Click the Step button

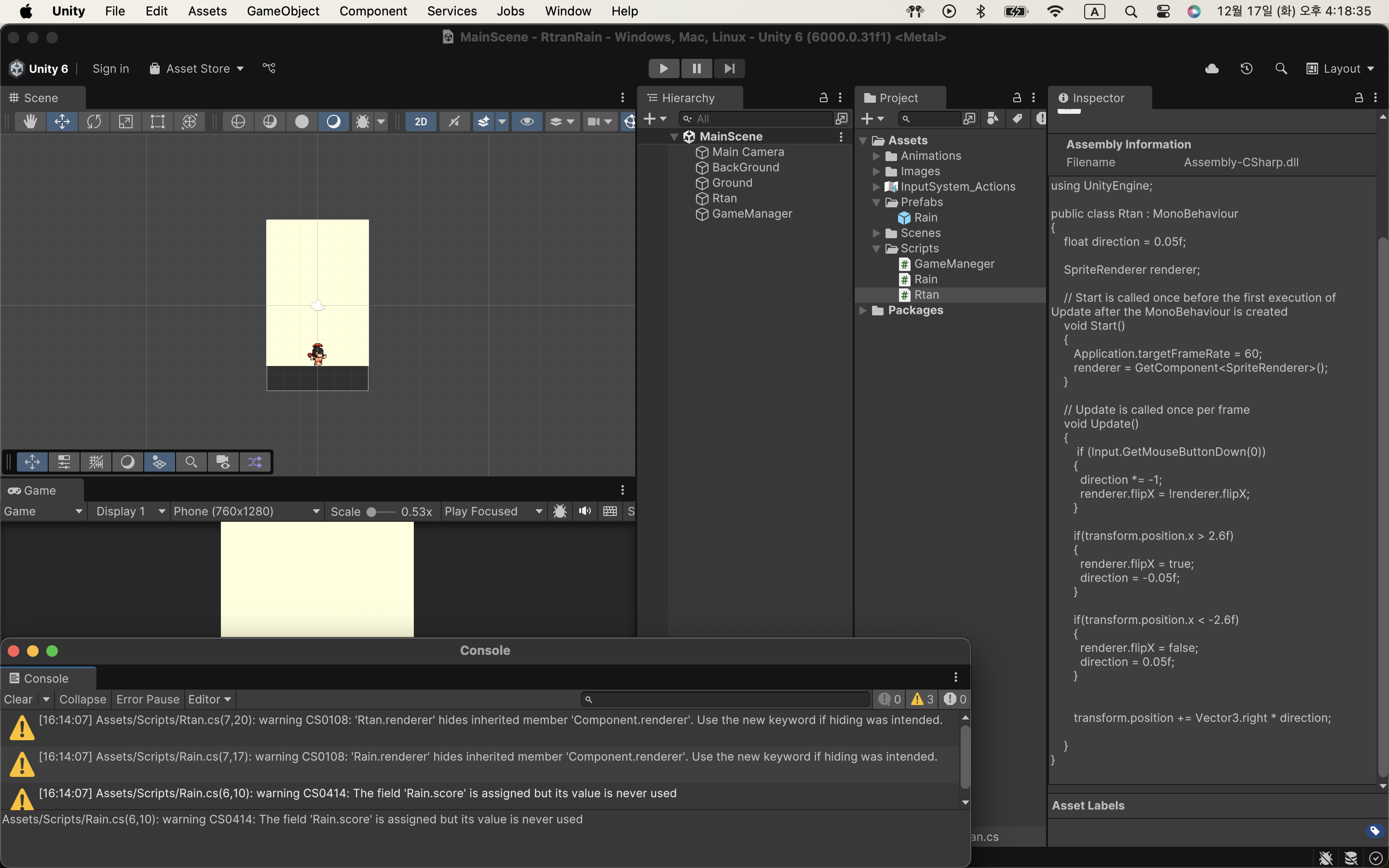(730, 68)
